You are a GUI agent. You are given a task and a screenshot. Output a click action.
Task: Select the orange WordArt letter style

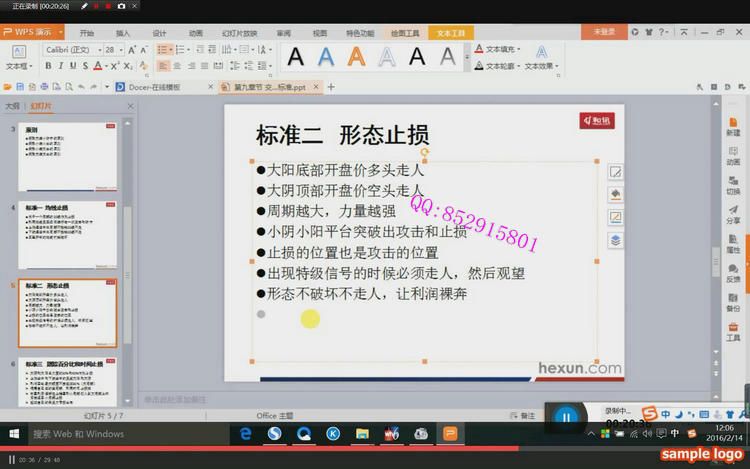pyautogui.click(x=356, y=57)
